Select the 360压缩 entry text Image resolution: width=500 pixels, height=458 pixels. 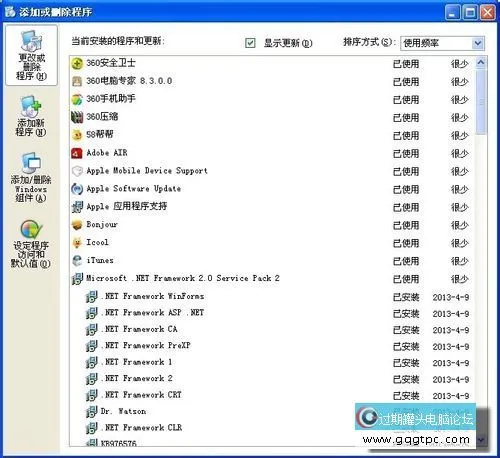pos(102,117)
